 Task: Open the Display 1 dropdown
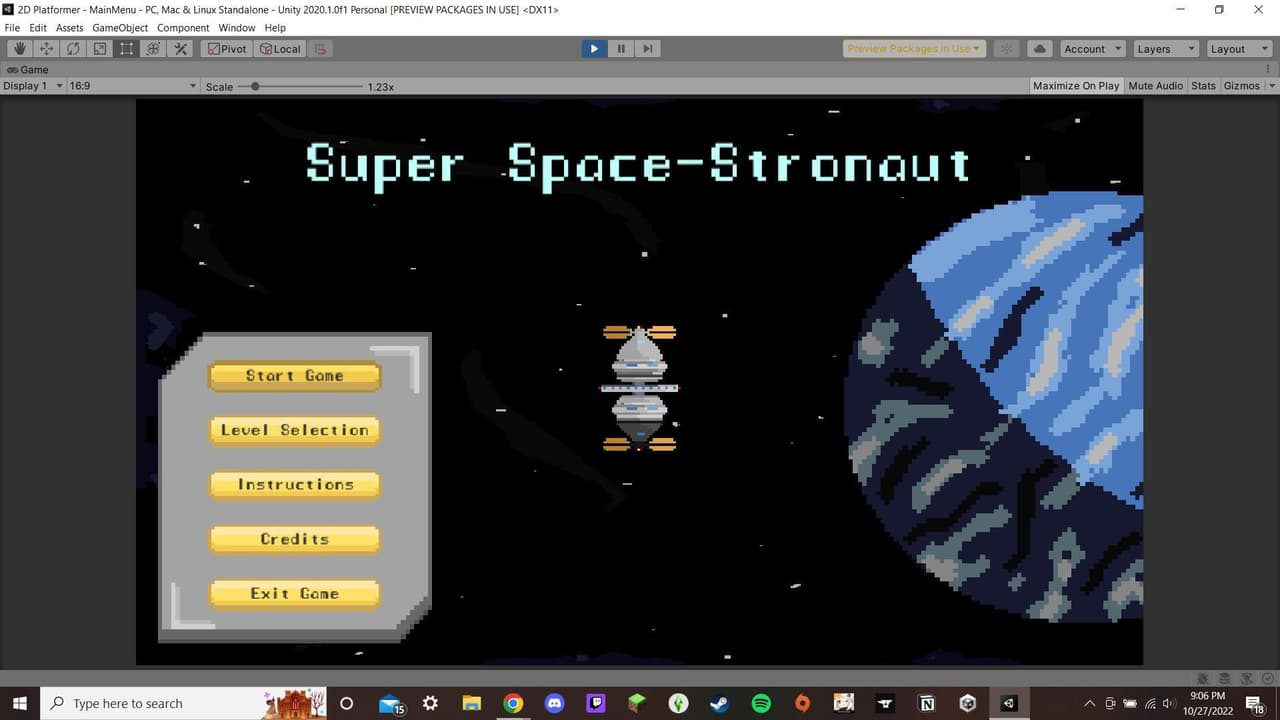pos(32,86)
